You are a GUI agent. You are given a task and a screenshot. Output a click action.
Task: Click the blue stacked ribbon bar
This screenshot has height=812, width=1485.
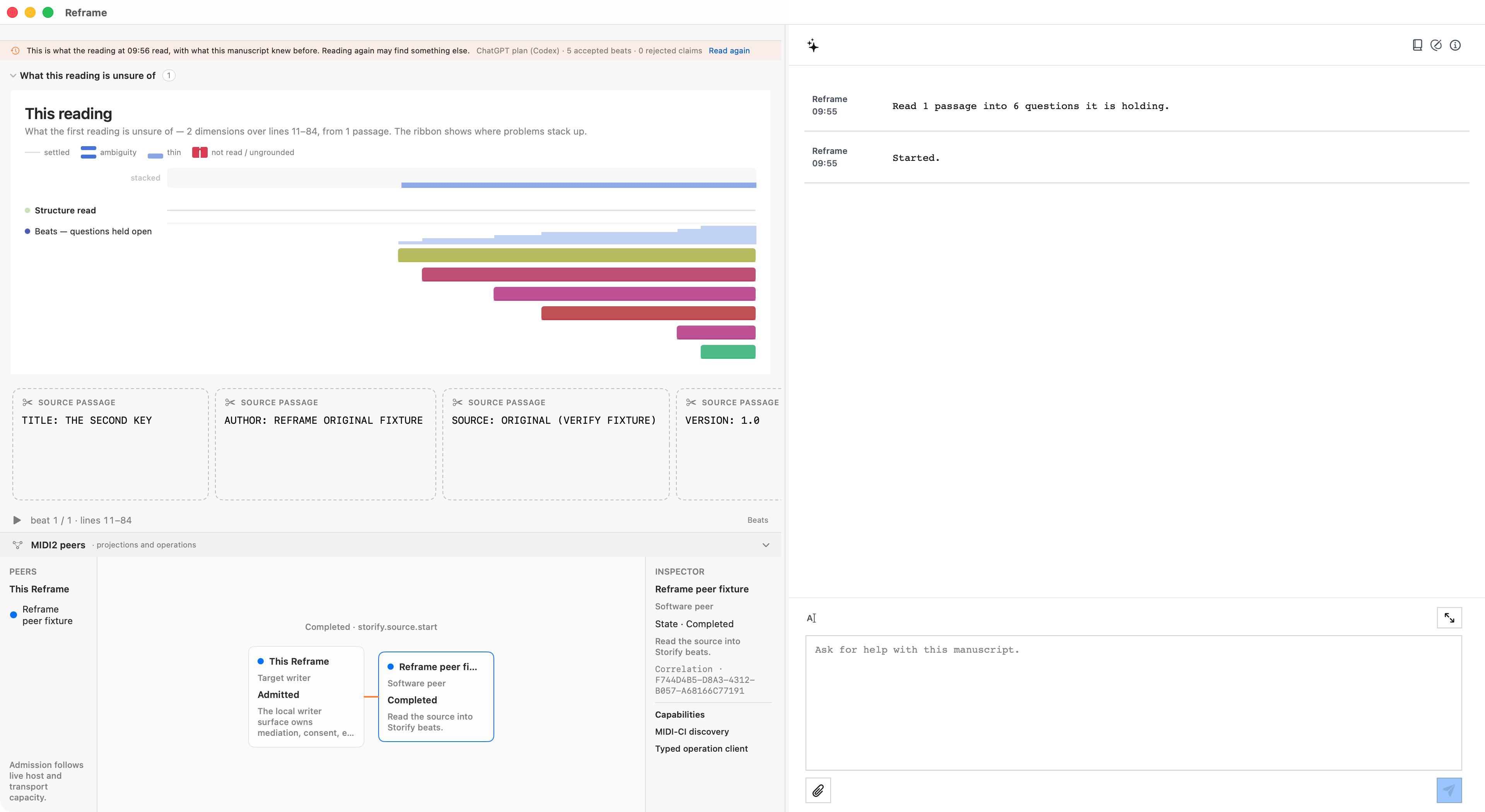coord(578,185)
